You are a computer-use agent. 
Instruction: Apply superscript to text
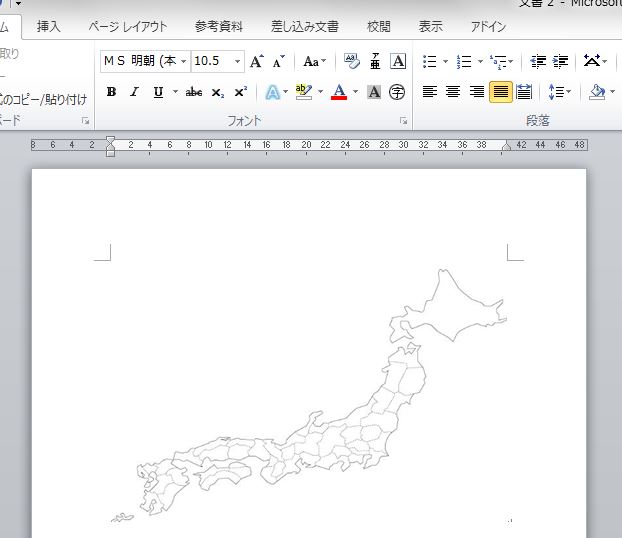click(240, 92)
